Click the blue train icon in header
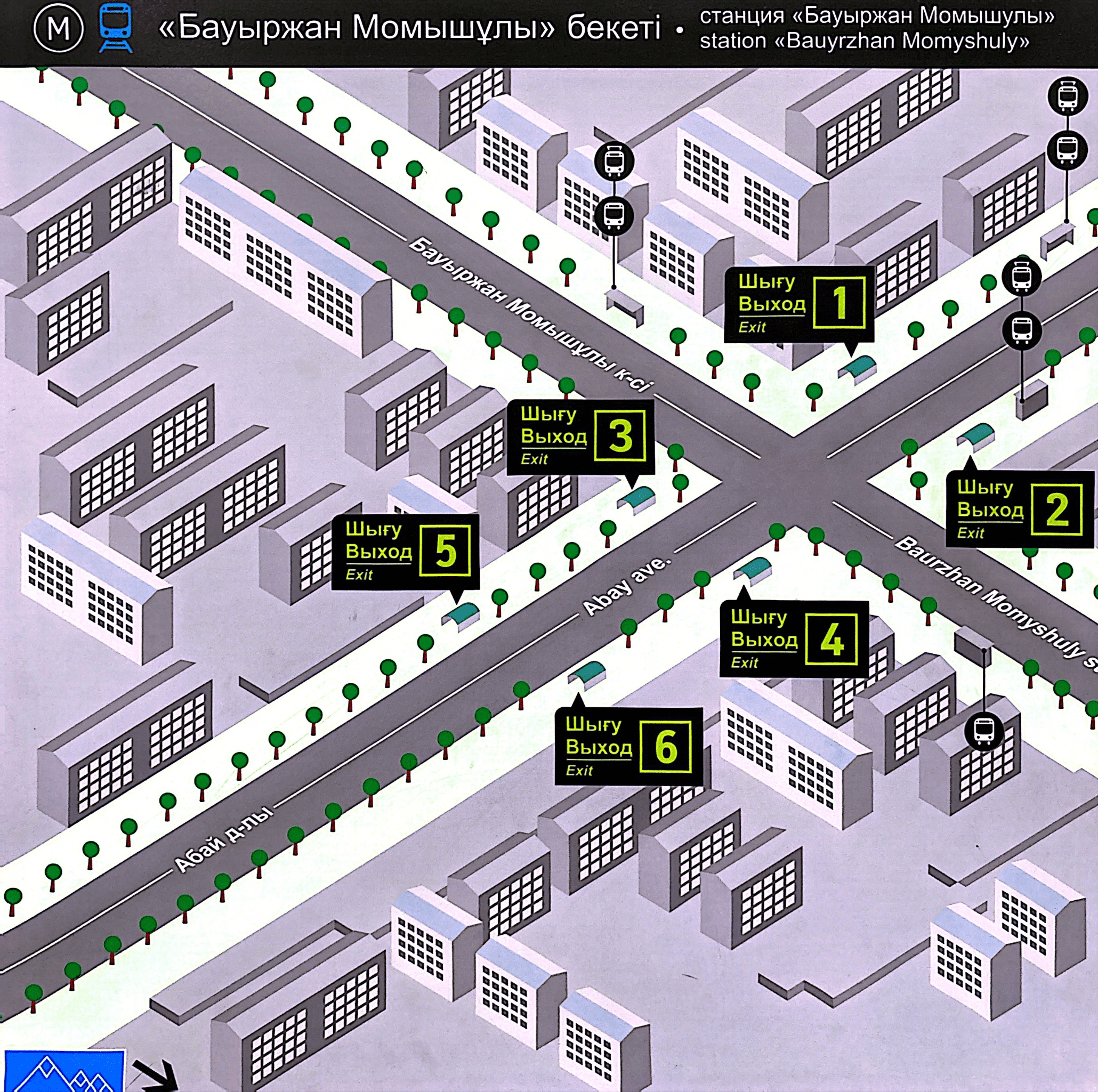This screenshot has width=1098, height=1092. click(x=115, y=28)
